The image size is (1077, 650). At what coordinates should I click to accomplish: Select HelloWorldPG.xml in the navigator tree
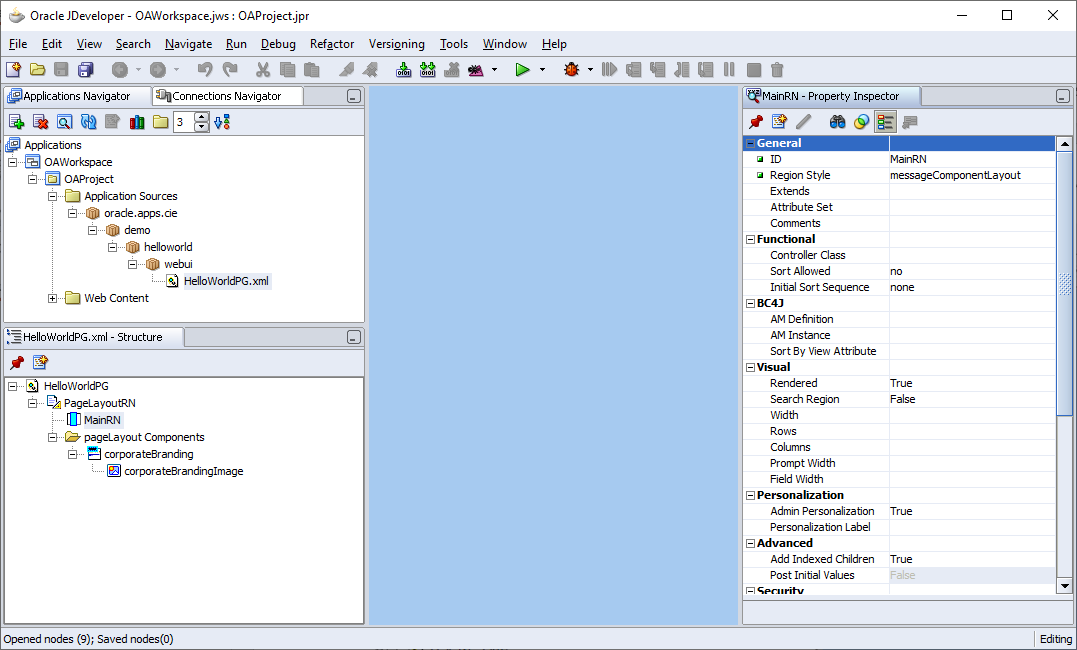[226, 281]
